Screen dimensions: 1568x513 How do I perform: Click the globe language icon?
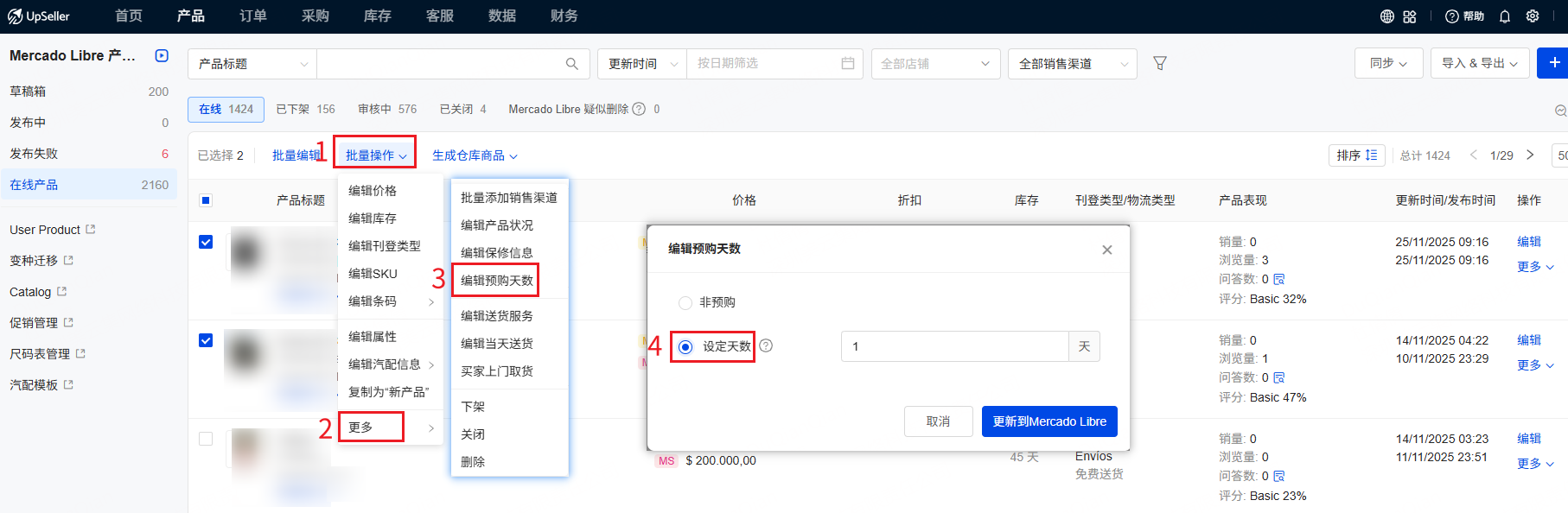(x=1387, y=16)
